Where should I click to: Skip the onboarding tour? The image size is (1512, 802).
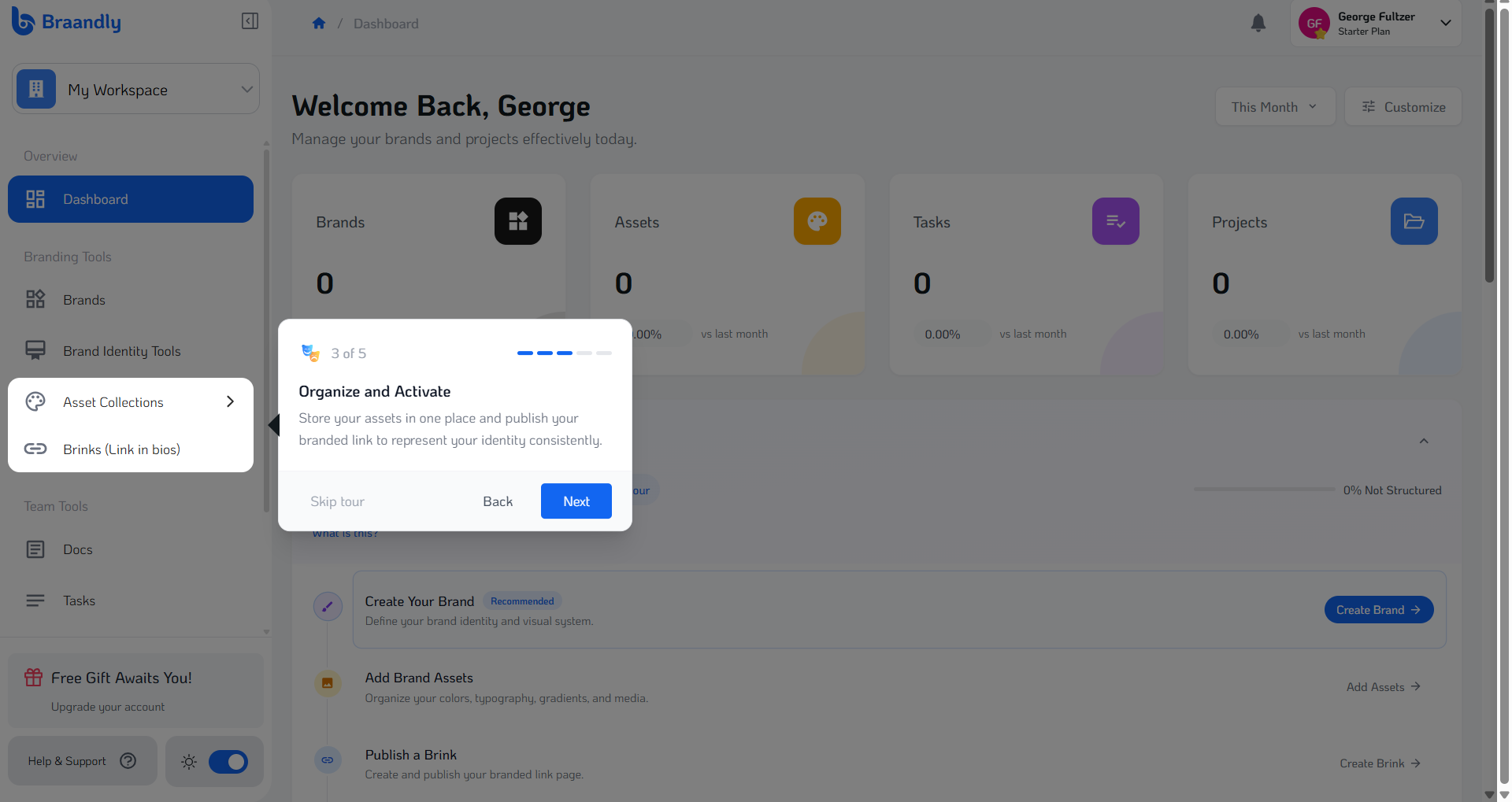coord(337,501)
